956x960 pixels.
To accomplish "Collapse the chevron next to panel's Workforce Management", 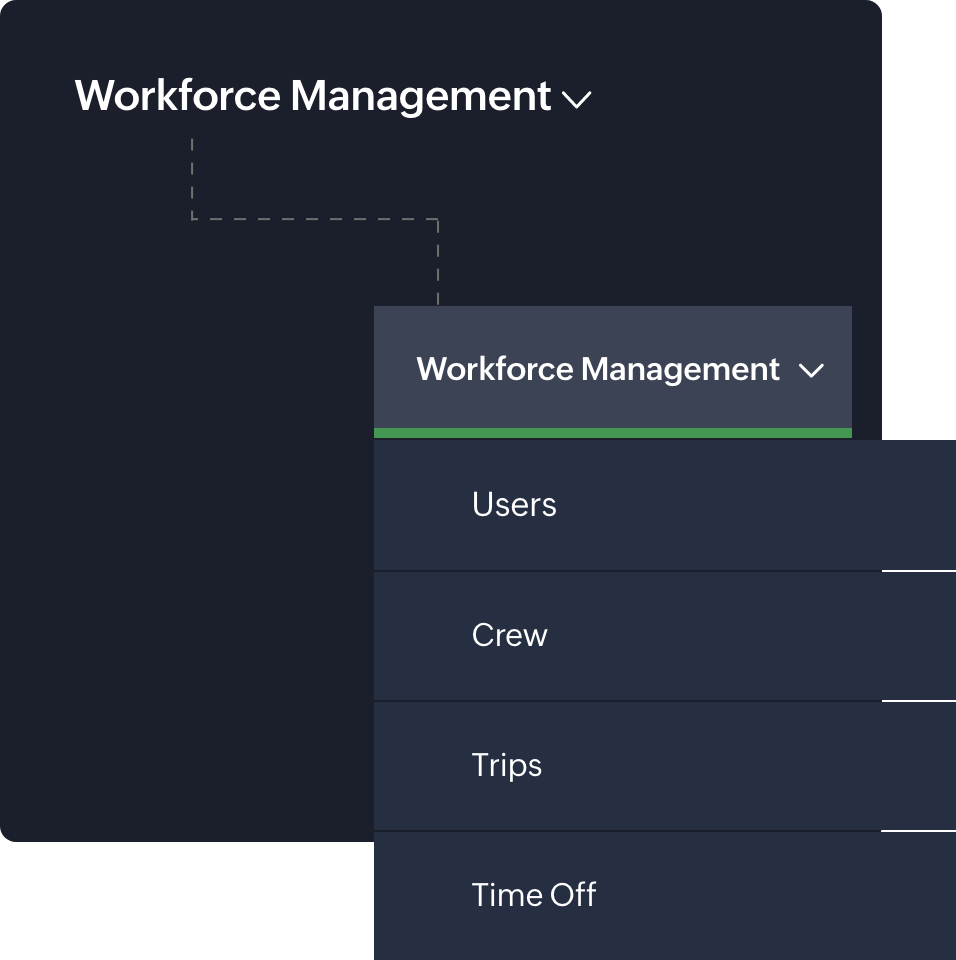I will [x=813, y=370].
